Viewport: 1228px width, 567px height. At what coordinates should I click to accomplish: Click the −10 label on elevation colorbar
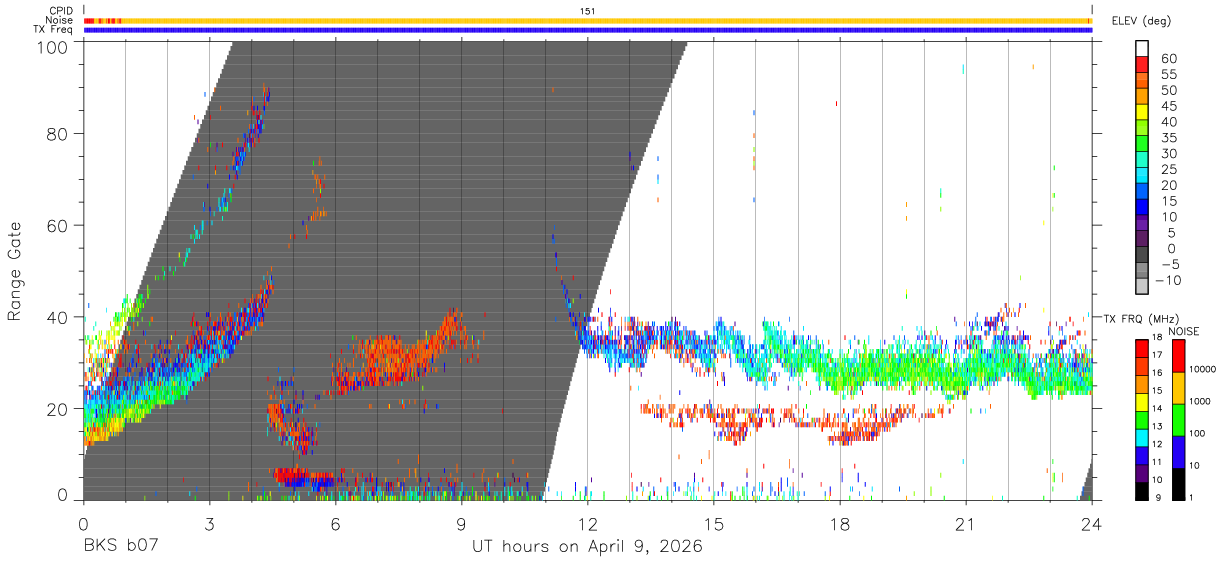tap(1169, 281)
